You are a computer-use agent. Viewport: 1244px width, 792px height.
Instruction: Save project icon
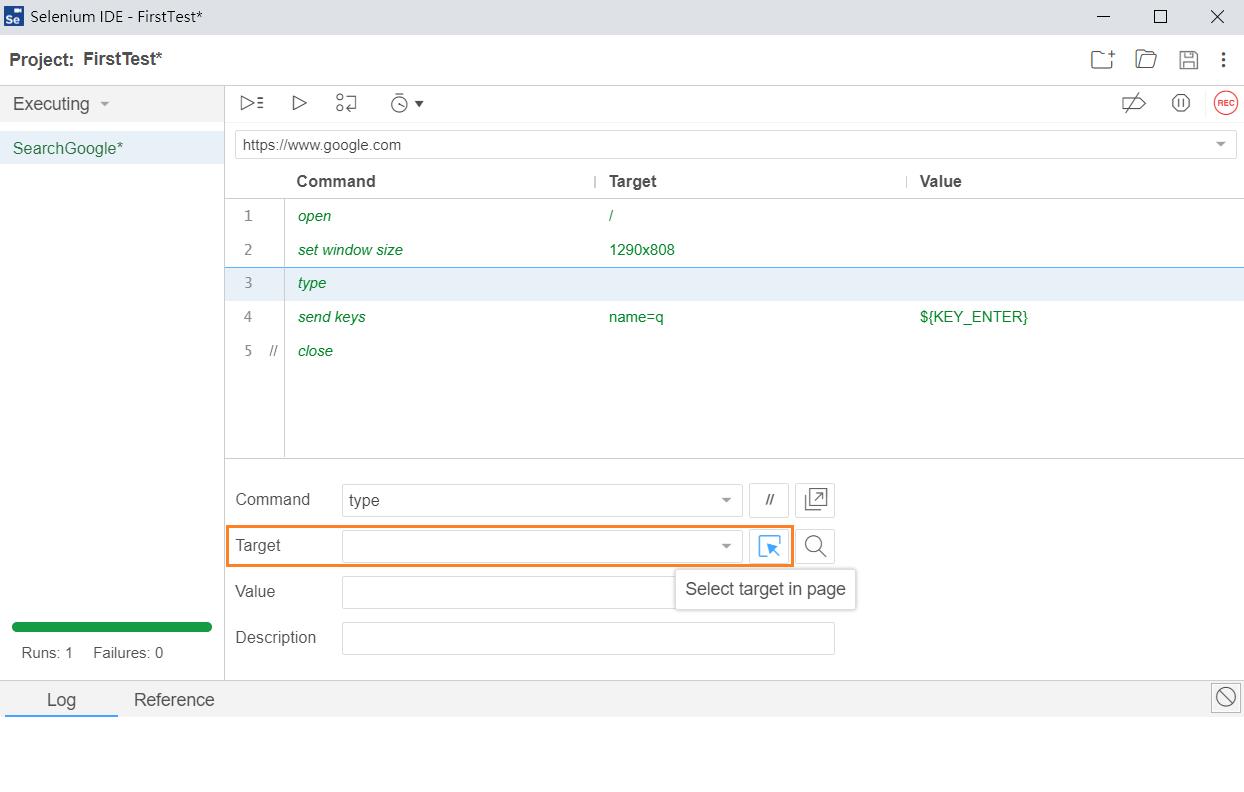click(x=1188, y=59)
